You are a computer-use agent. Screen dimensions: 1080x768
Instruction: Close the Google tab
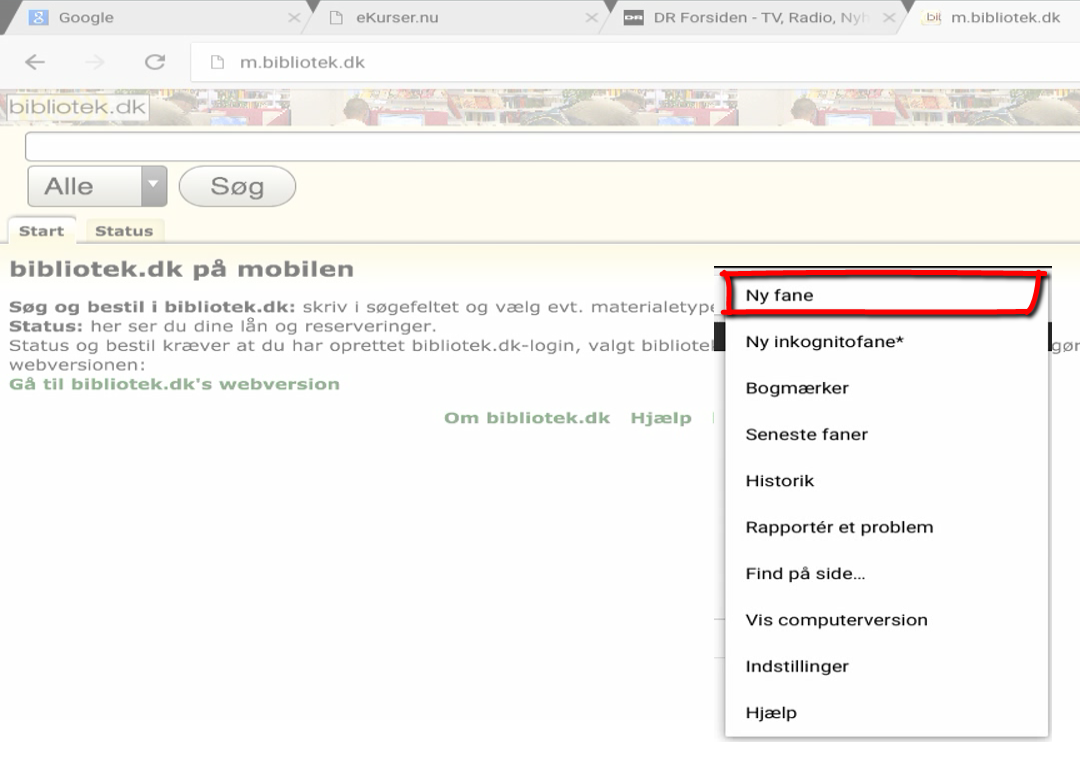coord(294,18)
